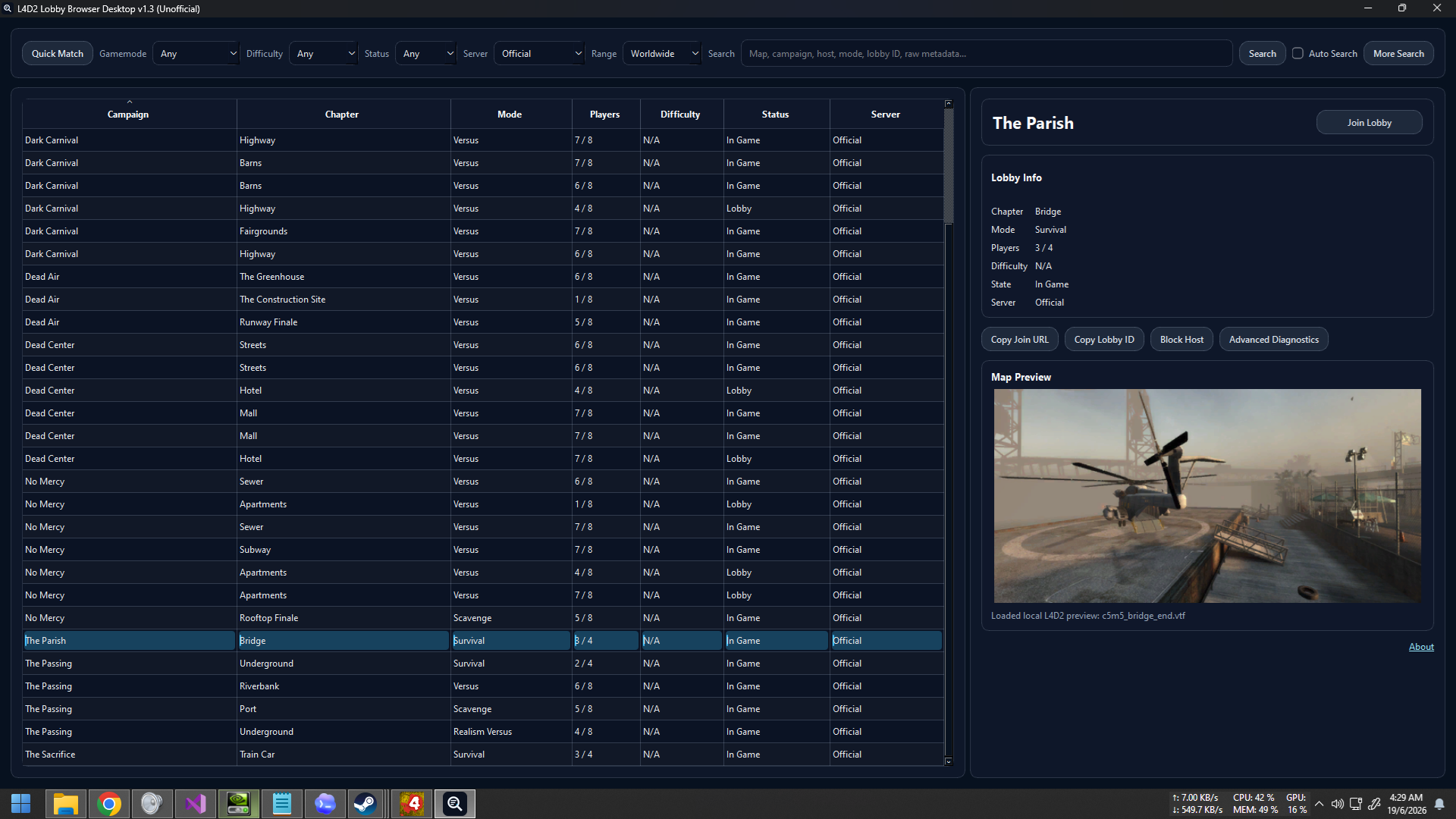Click the search text input field

pos(987,54)
